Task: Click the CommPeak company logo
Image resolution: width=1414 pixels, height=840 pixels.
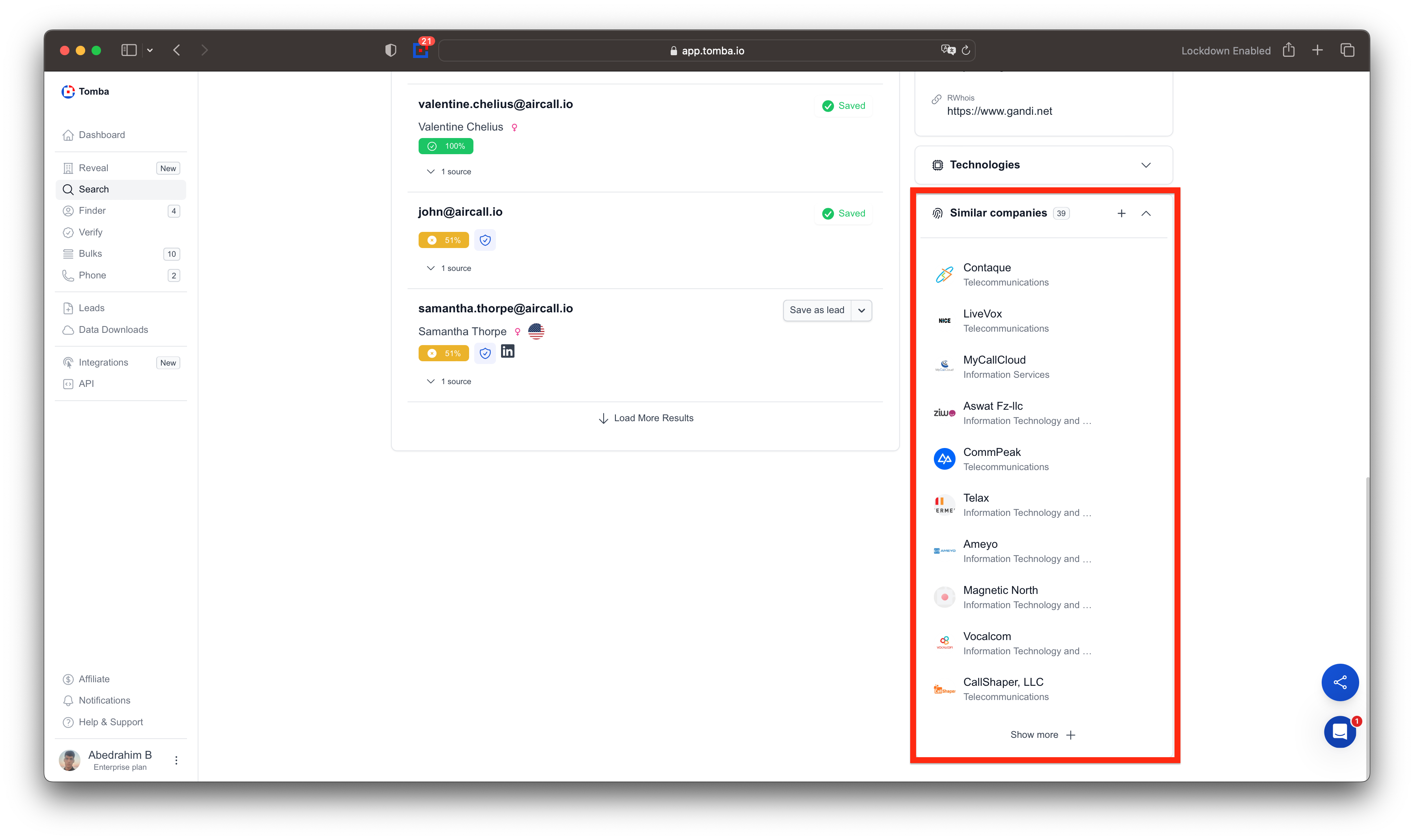Action: (x=944, y=459)
